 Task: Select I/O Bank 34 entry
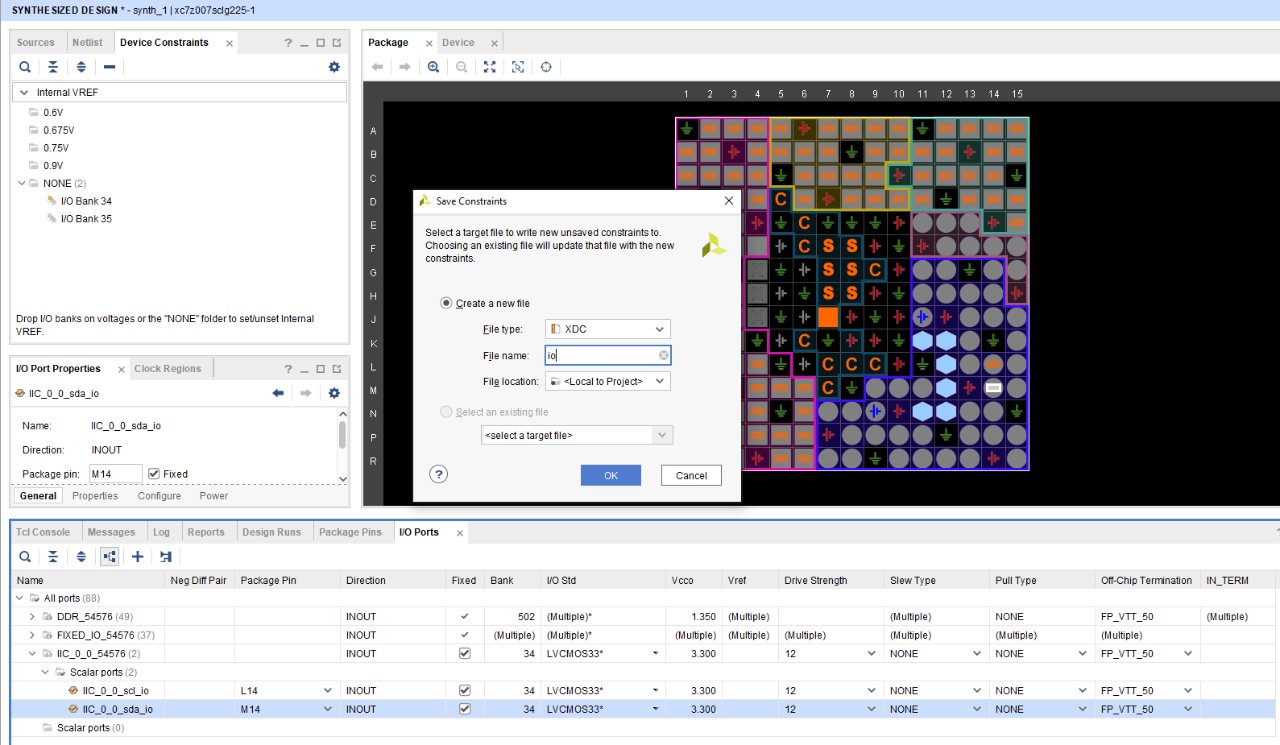pos(86,201)
